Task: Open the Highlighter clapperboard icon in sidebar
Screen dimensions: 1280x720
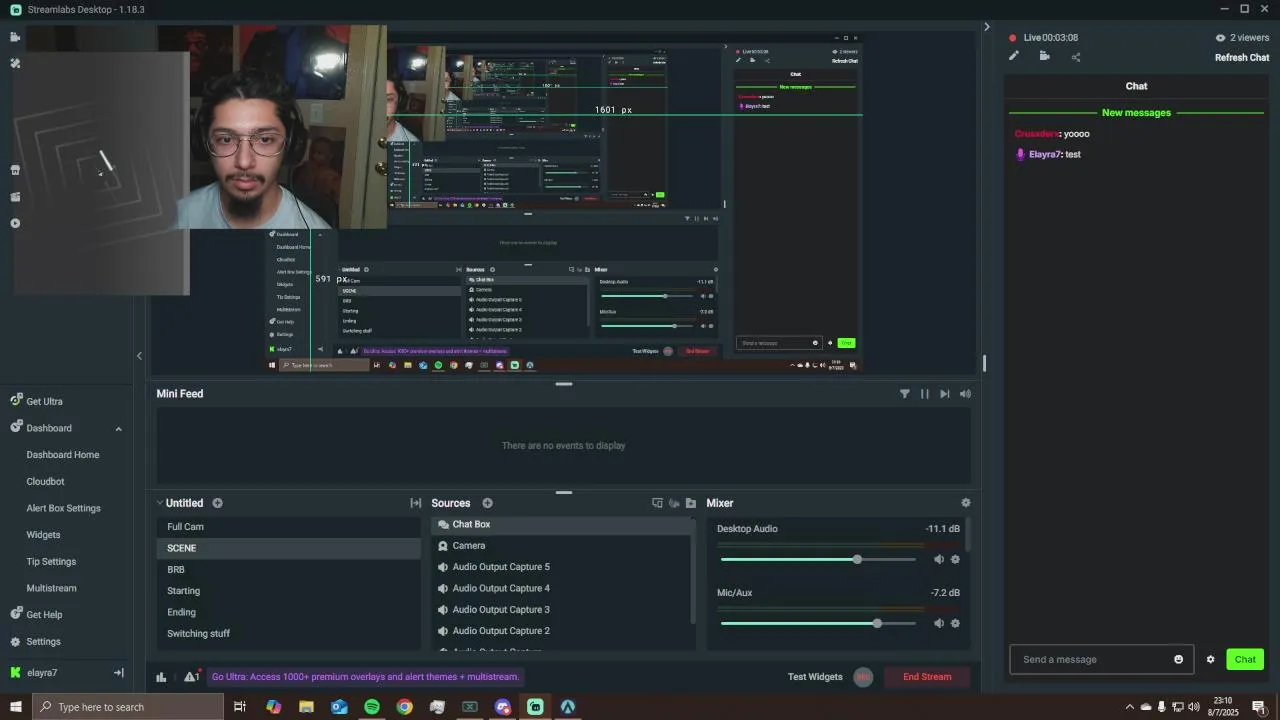Action: point(15,197)
